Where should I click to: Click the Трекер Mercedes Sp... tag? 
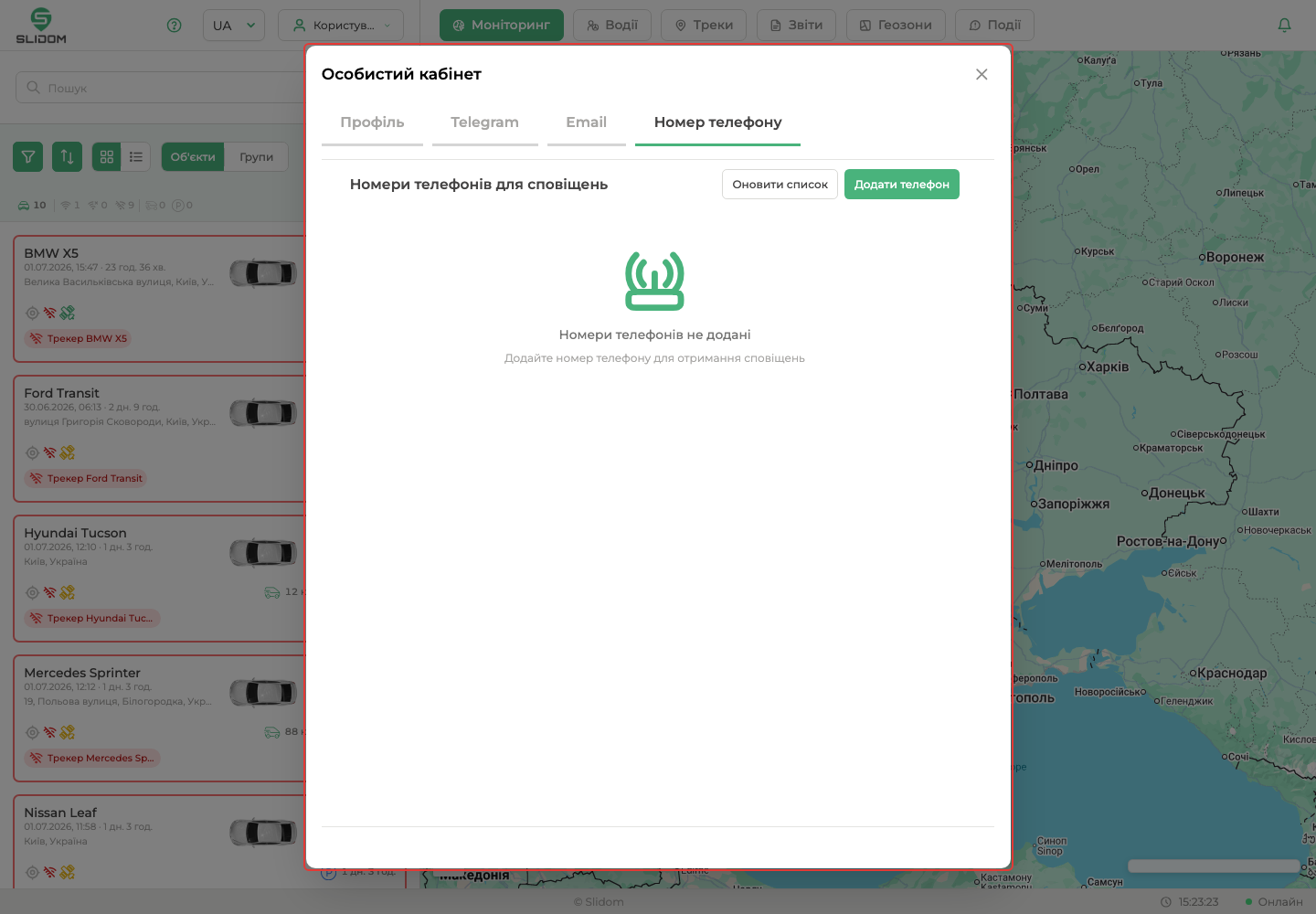92,758
